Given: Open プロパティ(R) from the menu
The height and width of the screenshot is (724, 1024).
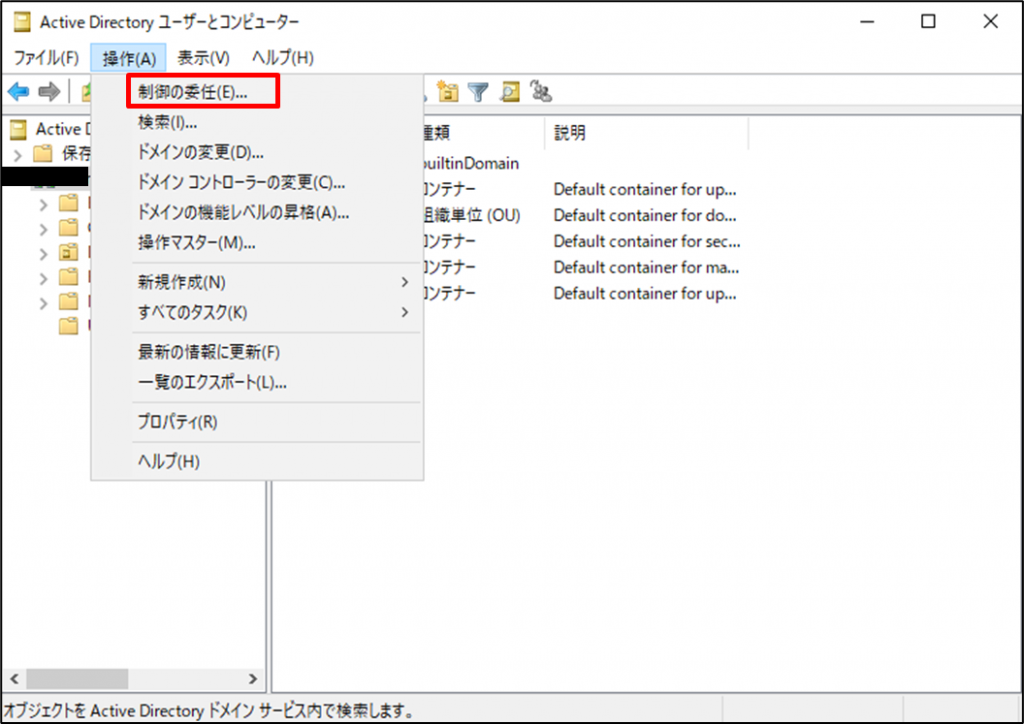Looking at the screenshot, I should click(257, 422).
